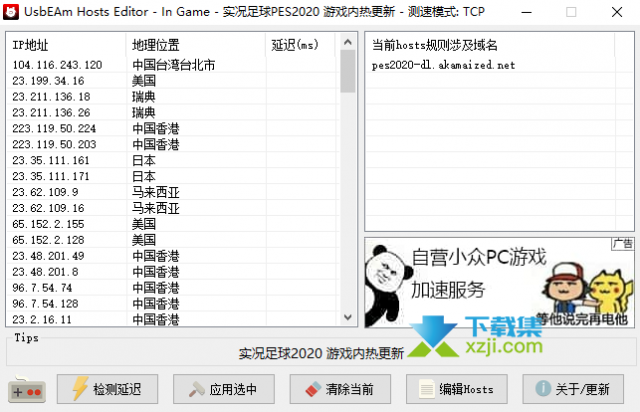The image size is (640, 412).
Task: Click the game controller icon
Action: coord(27,389)
